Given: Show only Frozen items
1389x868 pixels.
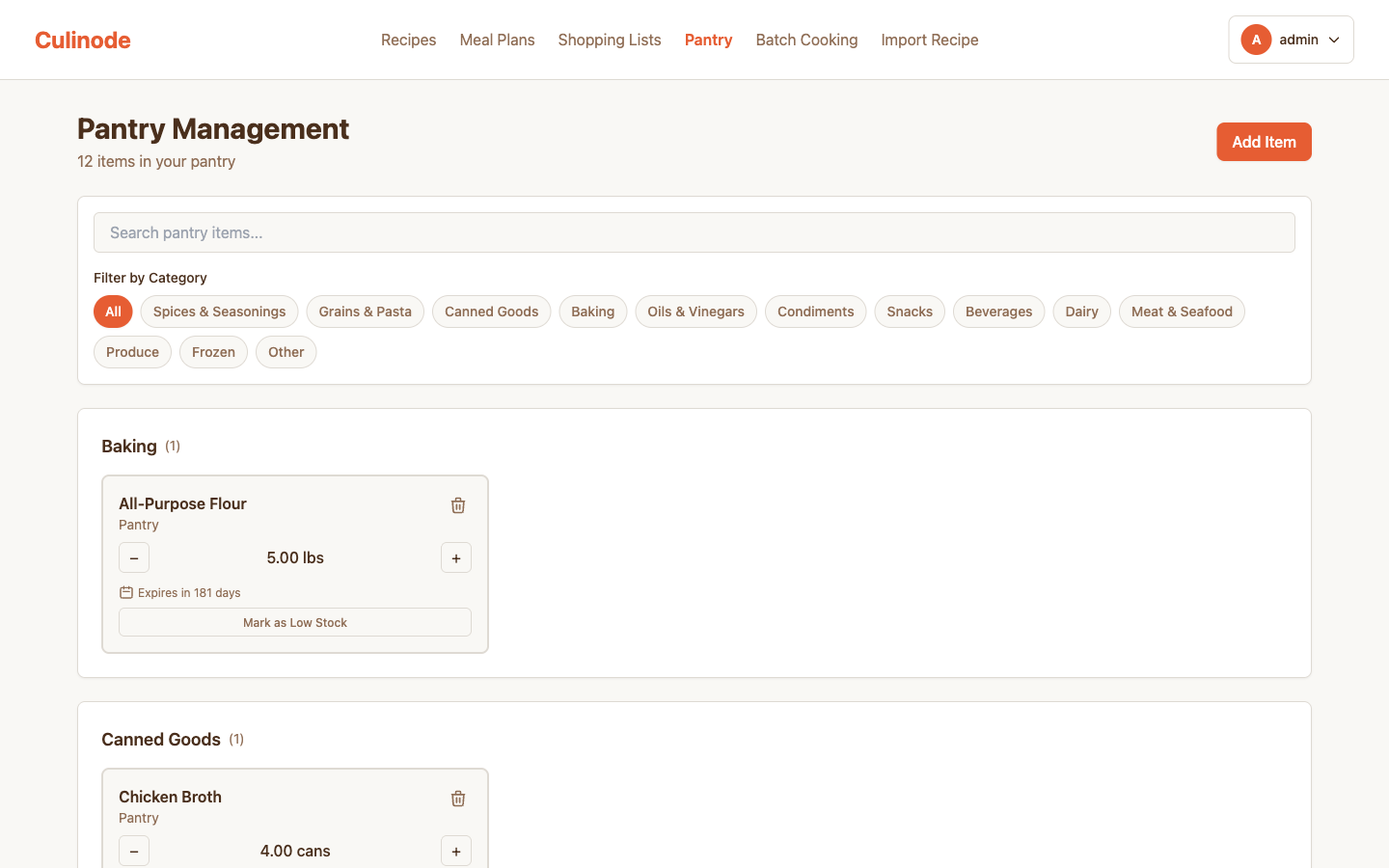Looking at the screenshot, I should coord(213,352).
